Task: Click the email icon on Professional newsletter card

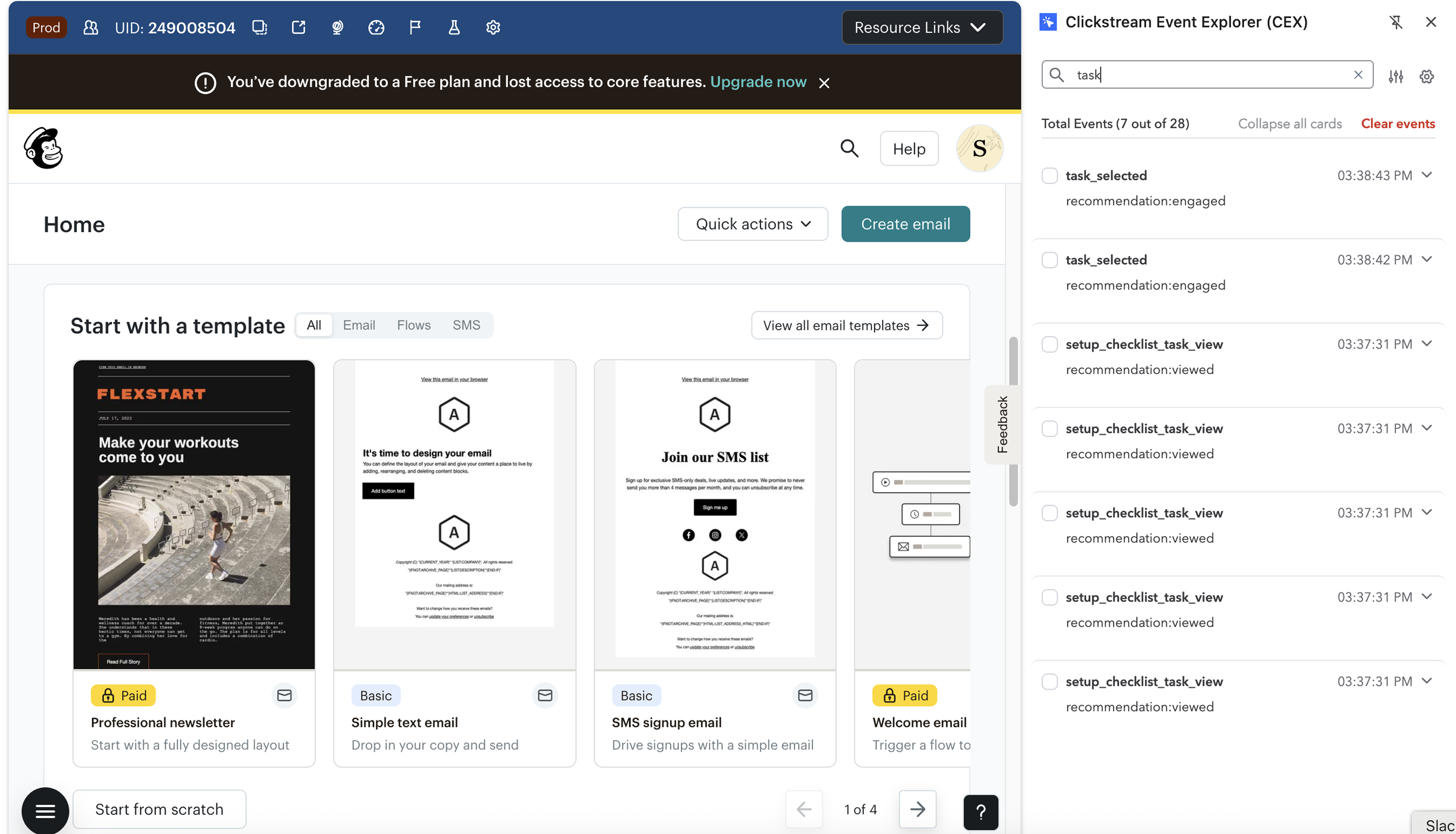Action: coord(284,696)
